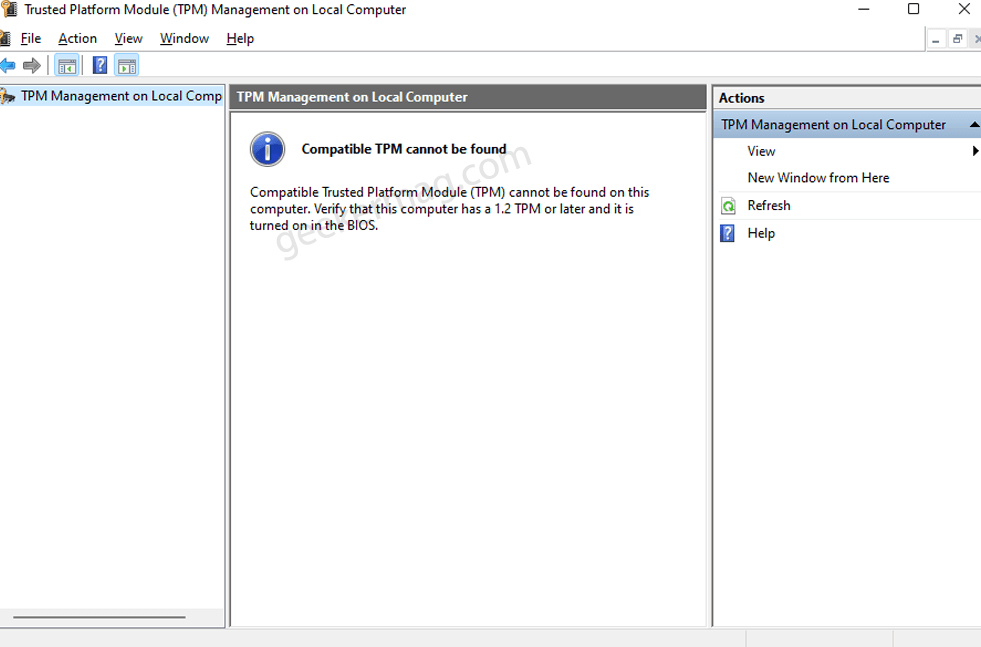The width and height of the screenshot is (981, 647).
Task: Click the Refresh action link
Action: [x=769, y=205]
